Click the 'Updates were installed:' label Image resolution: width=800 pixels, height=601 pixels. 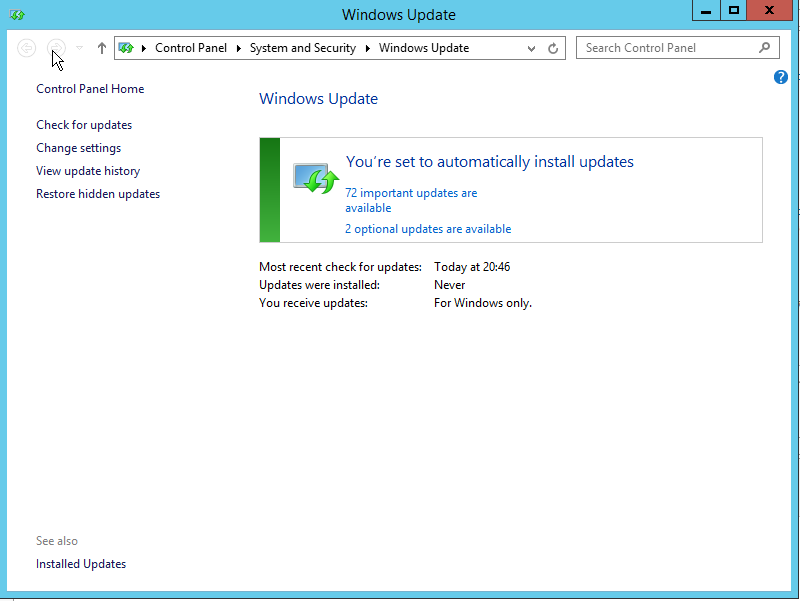319,285
